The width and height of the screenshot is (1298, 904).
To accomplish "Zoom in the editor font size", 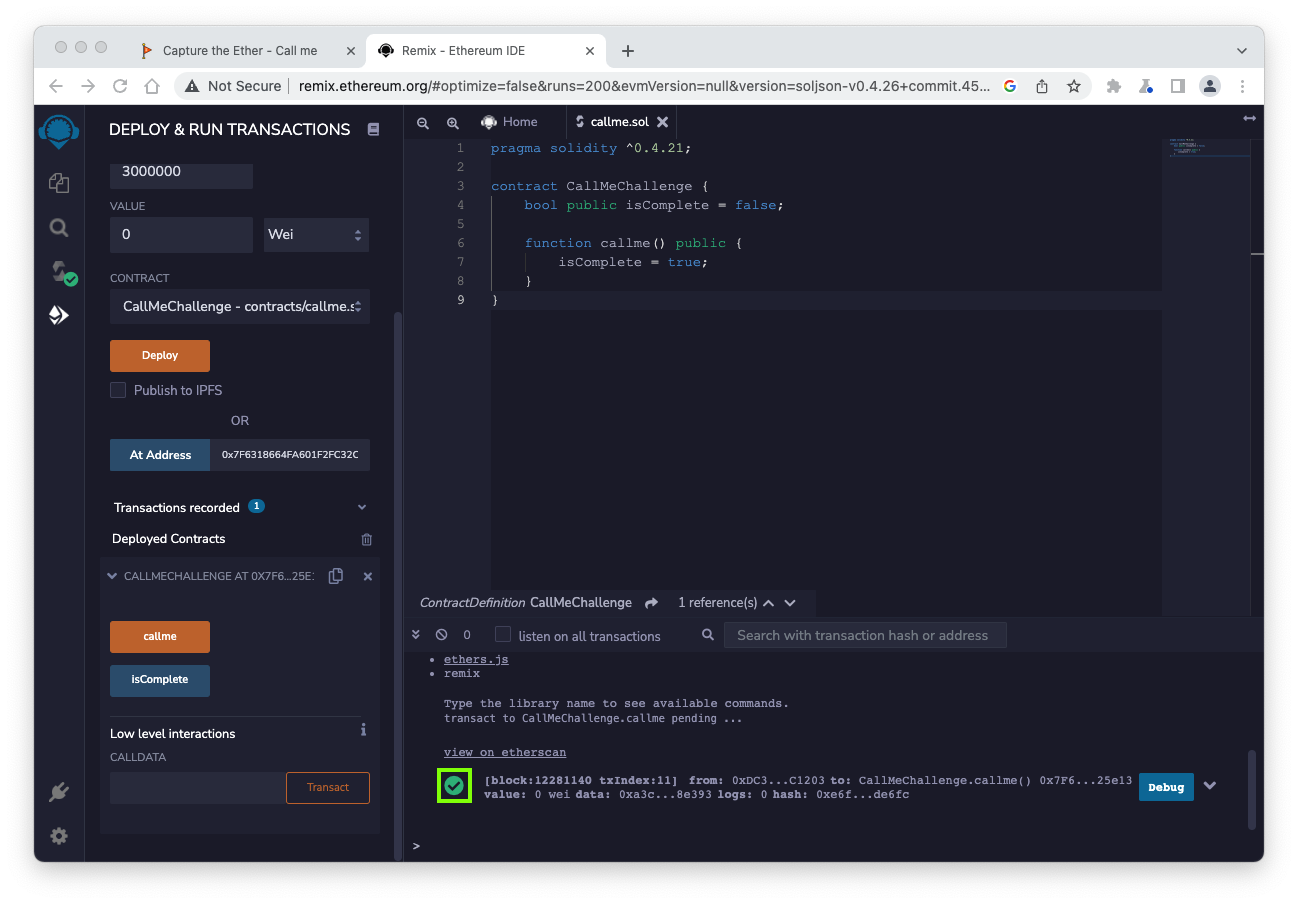I will 453,122.
